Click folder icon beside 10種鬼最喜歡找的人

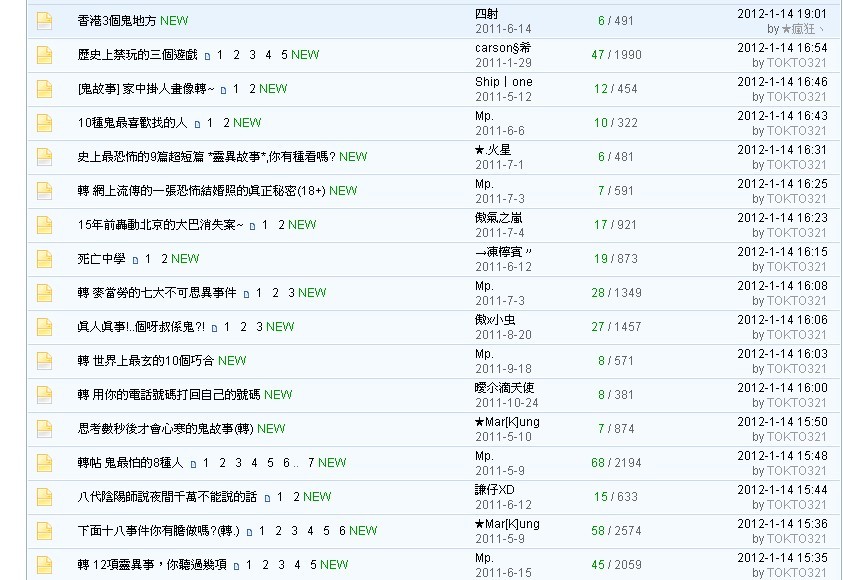[x=44, y=123]
